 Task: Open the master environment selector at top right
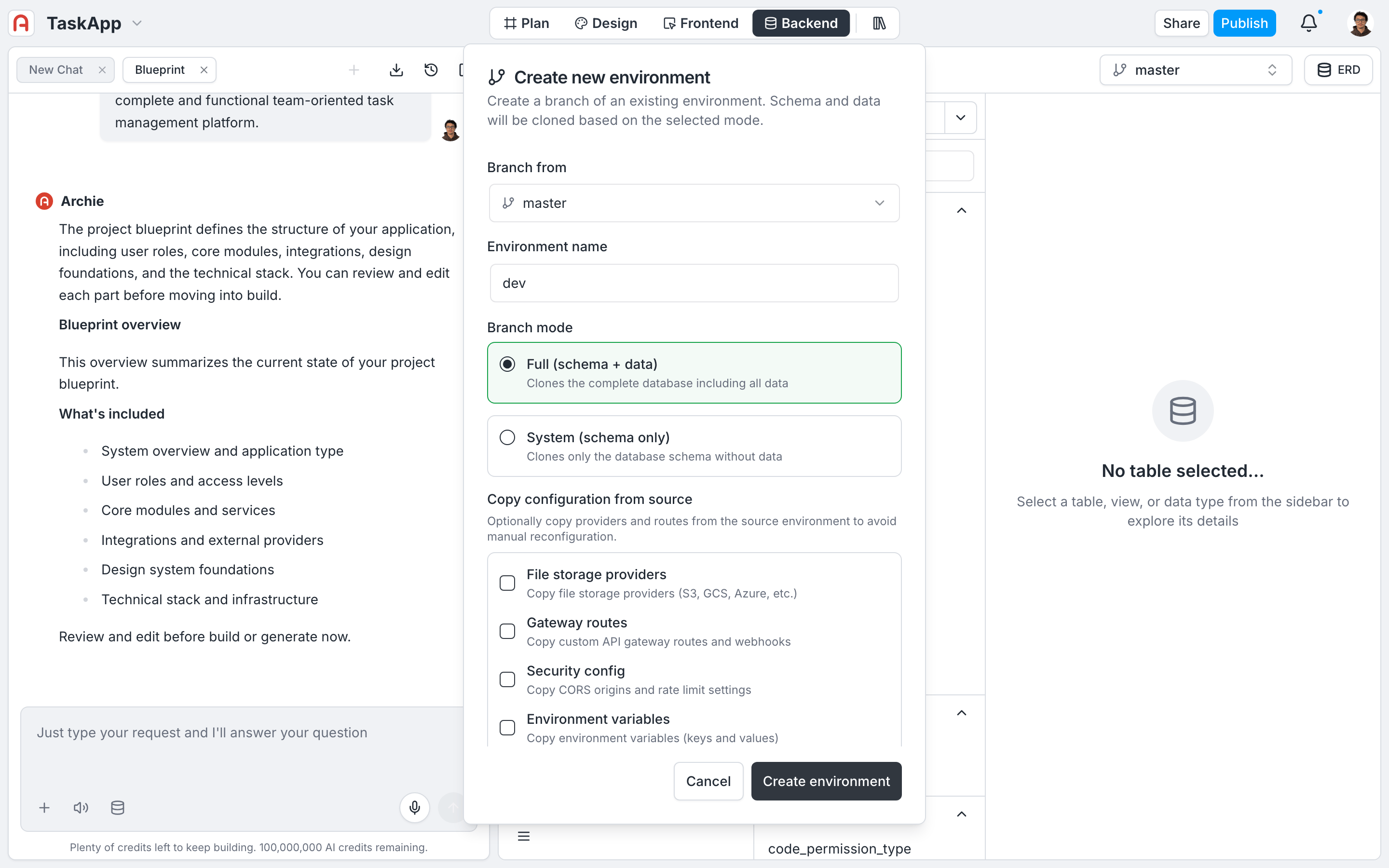(1196, 70)
